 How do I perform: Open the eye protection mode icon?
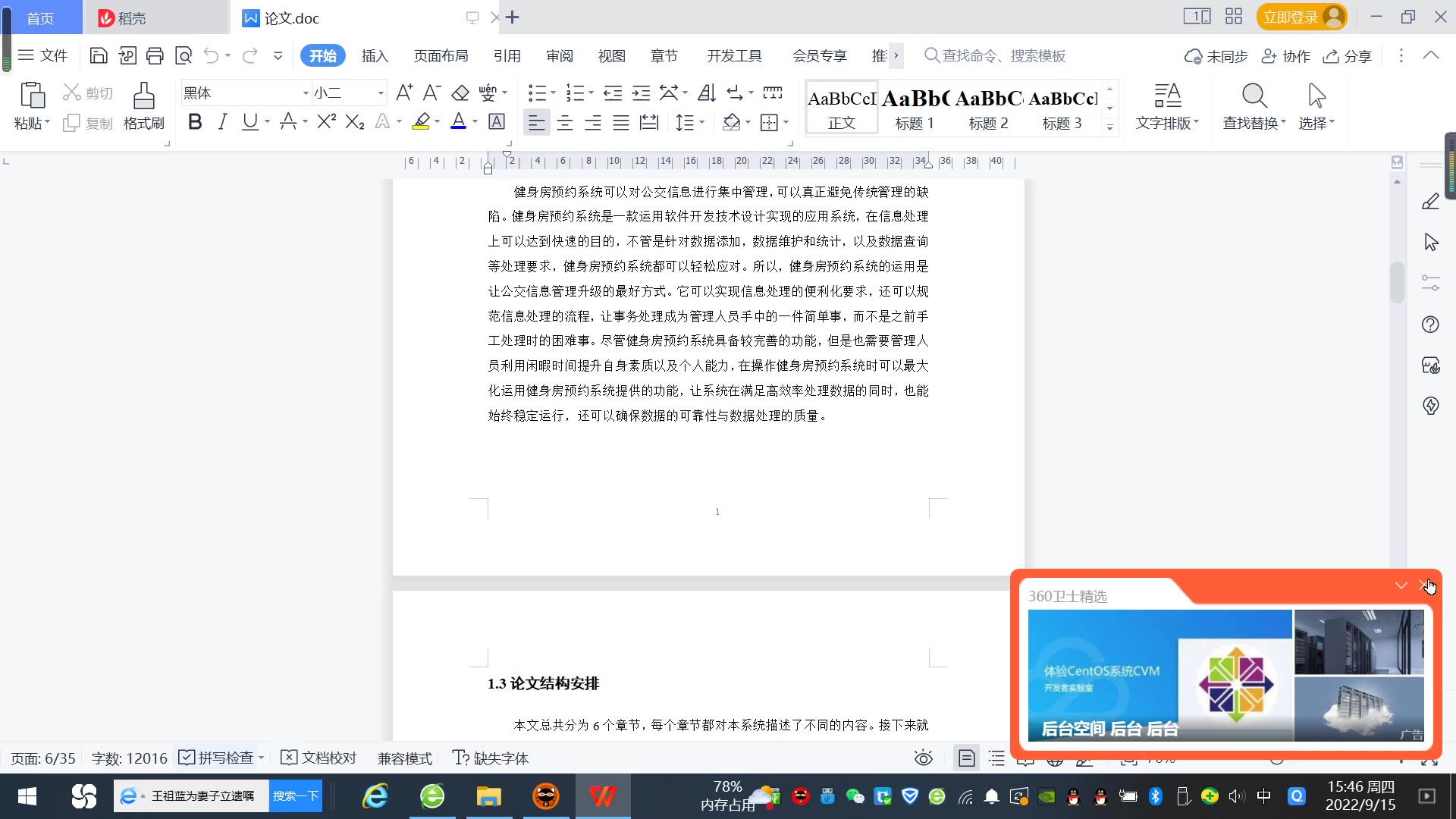tap(923, 758)
